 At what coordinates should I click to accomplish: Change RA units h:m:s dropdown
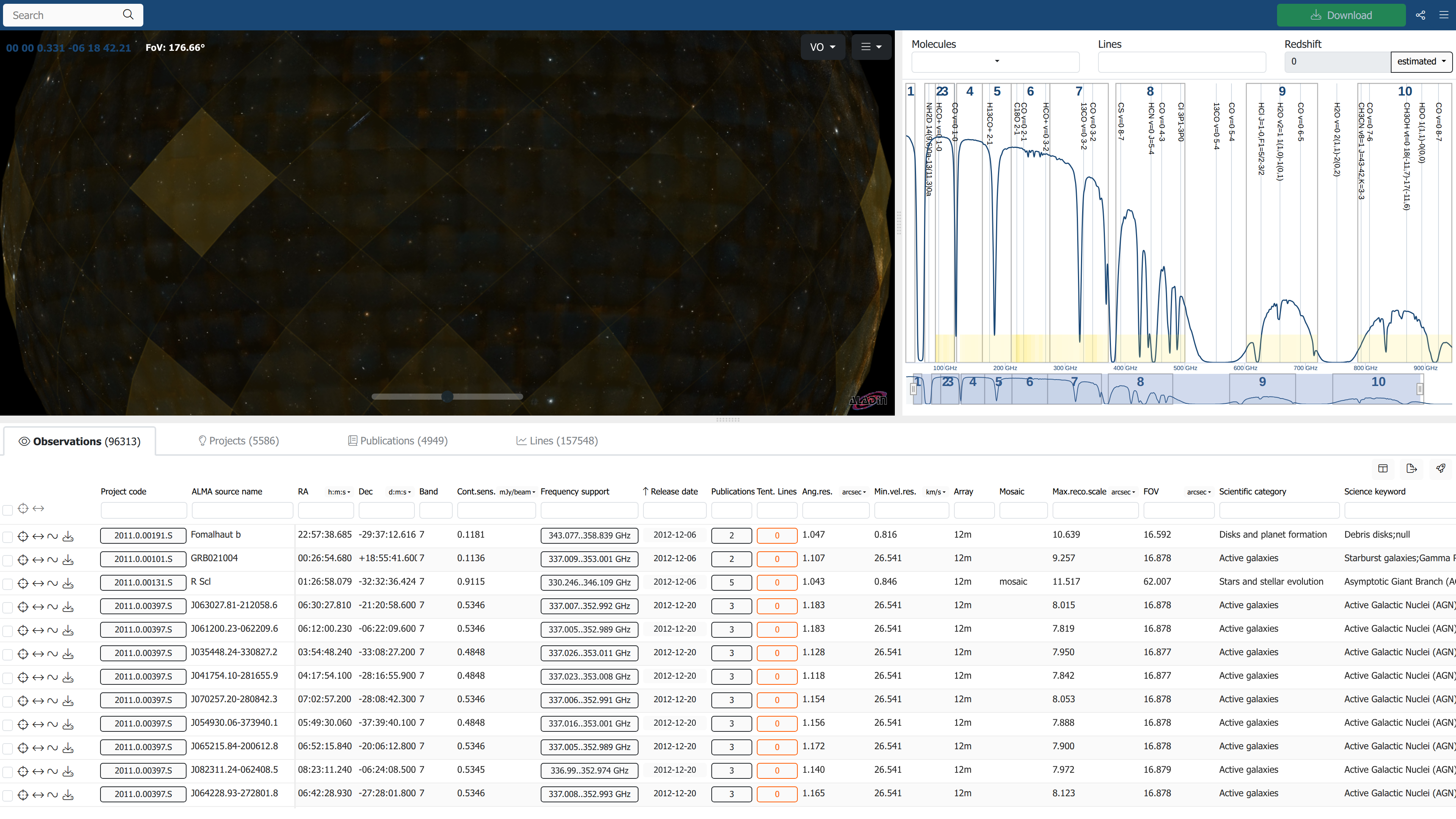point(339,492)
